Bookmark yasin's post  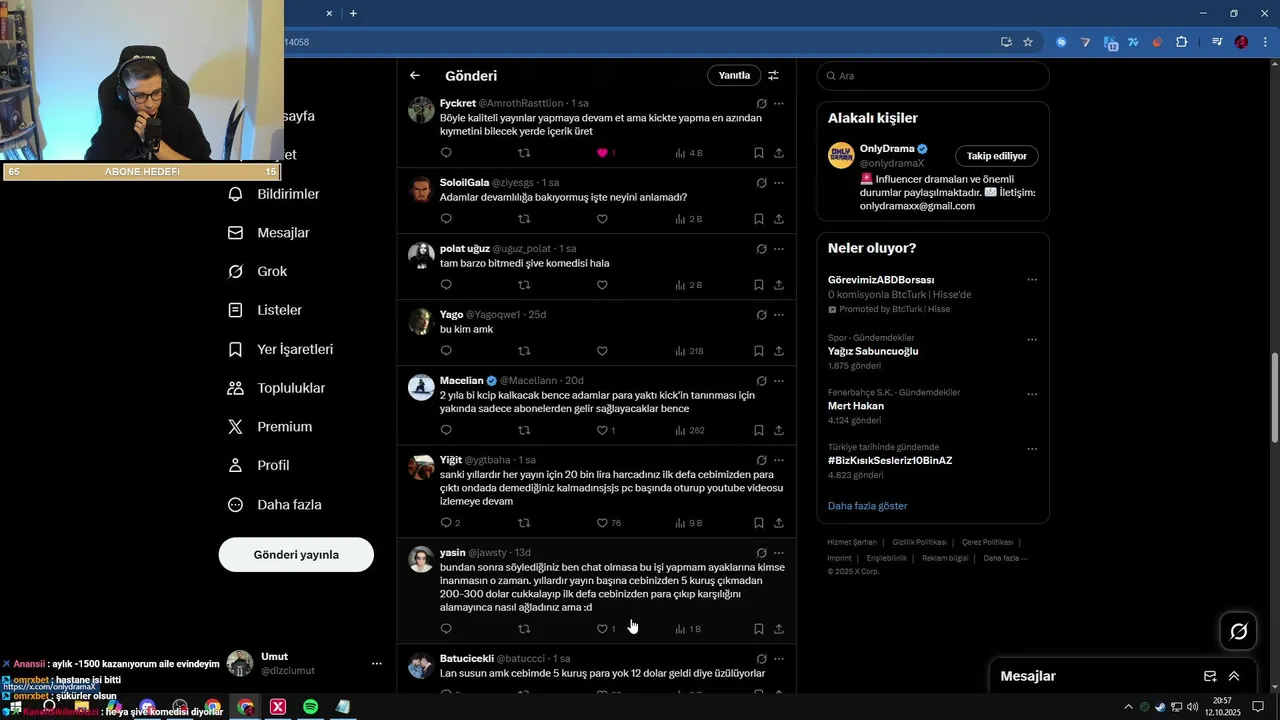[759, 629]
